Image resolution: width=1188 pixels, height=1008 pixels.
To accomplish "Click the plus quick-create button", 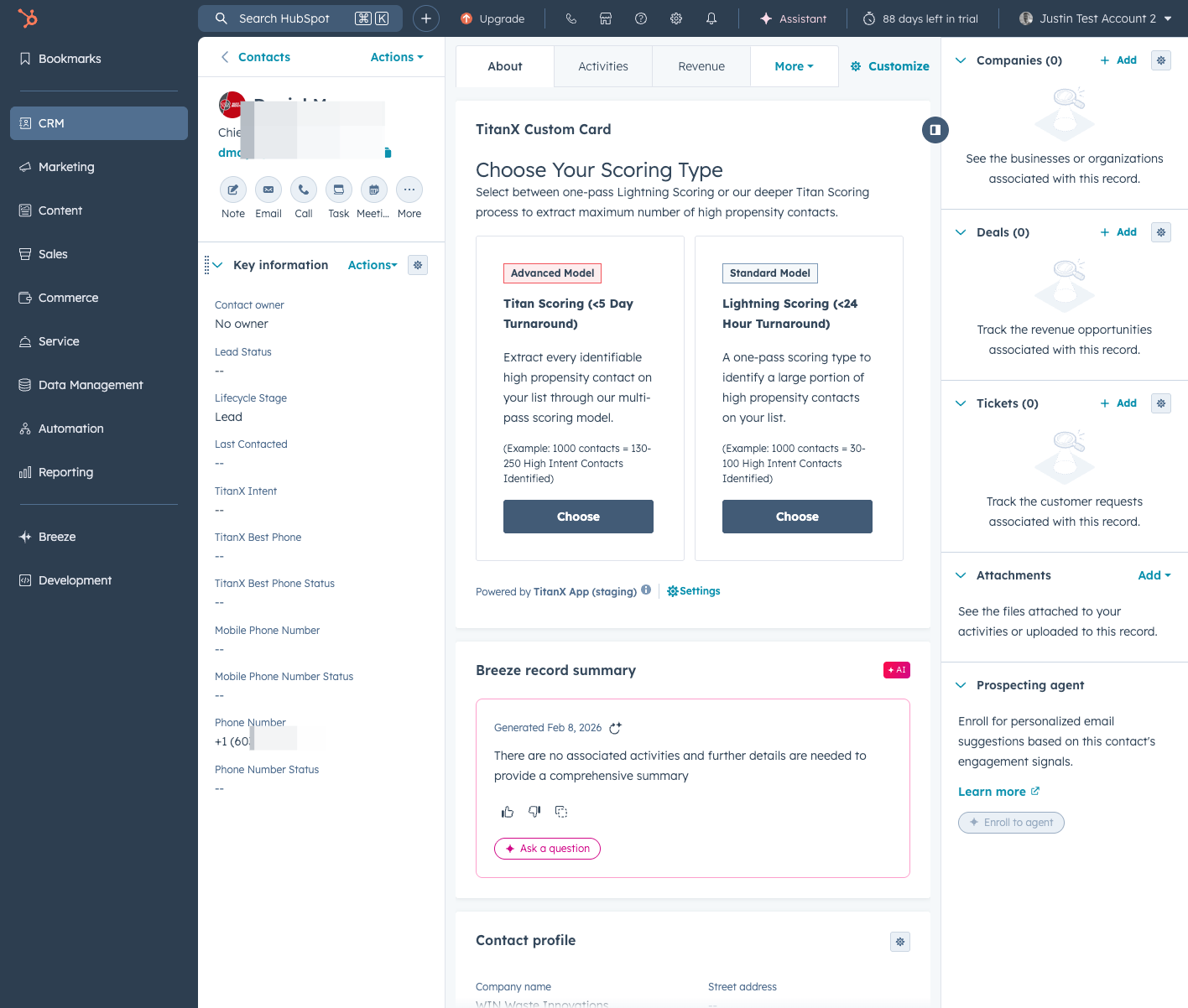I will coord(426,18).
